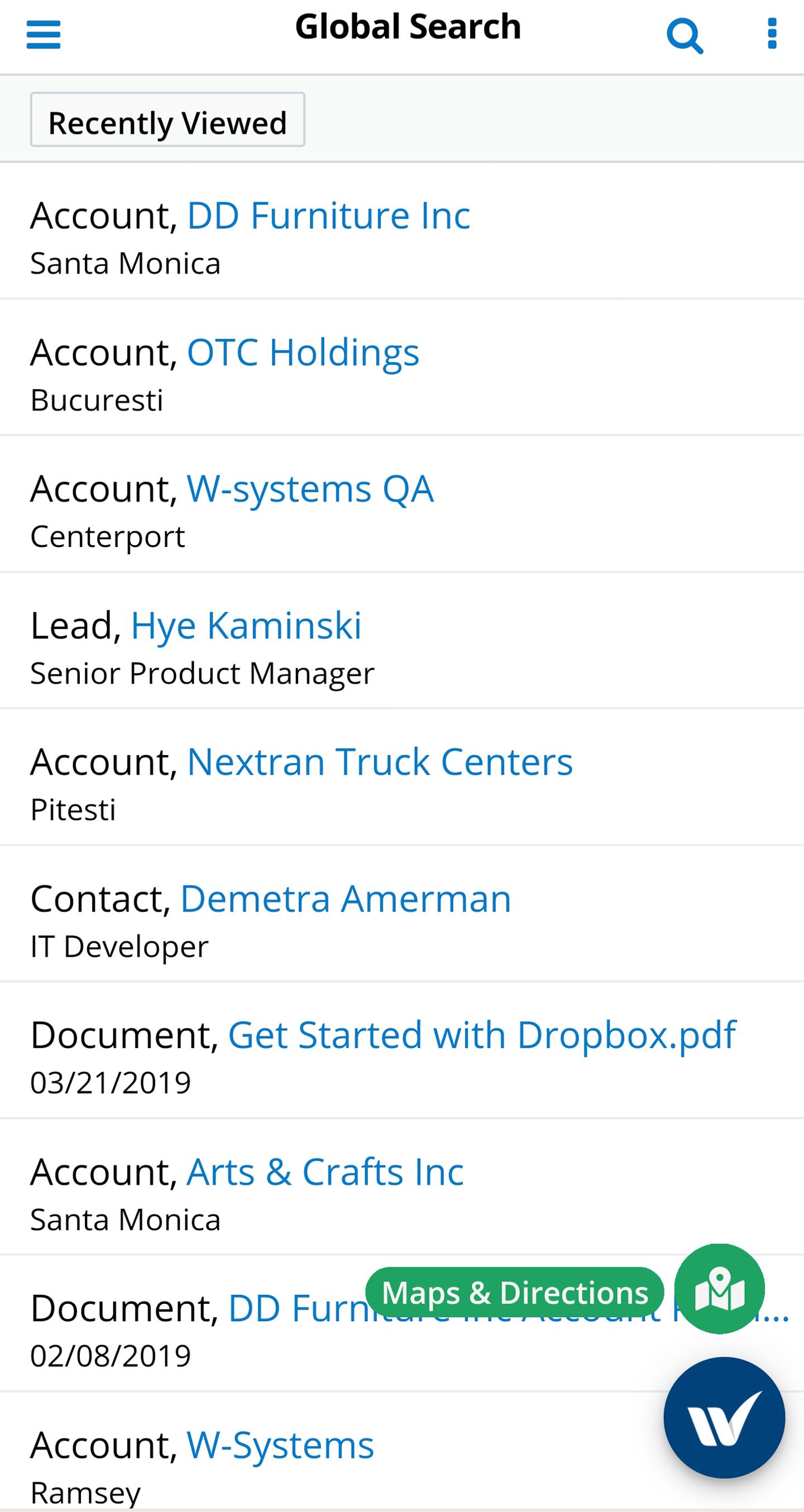Open the W-systems QA account
This screenshot has height=1512, width=804.
[310, 489]
